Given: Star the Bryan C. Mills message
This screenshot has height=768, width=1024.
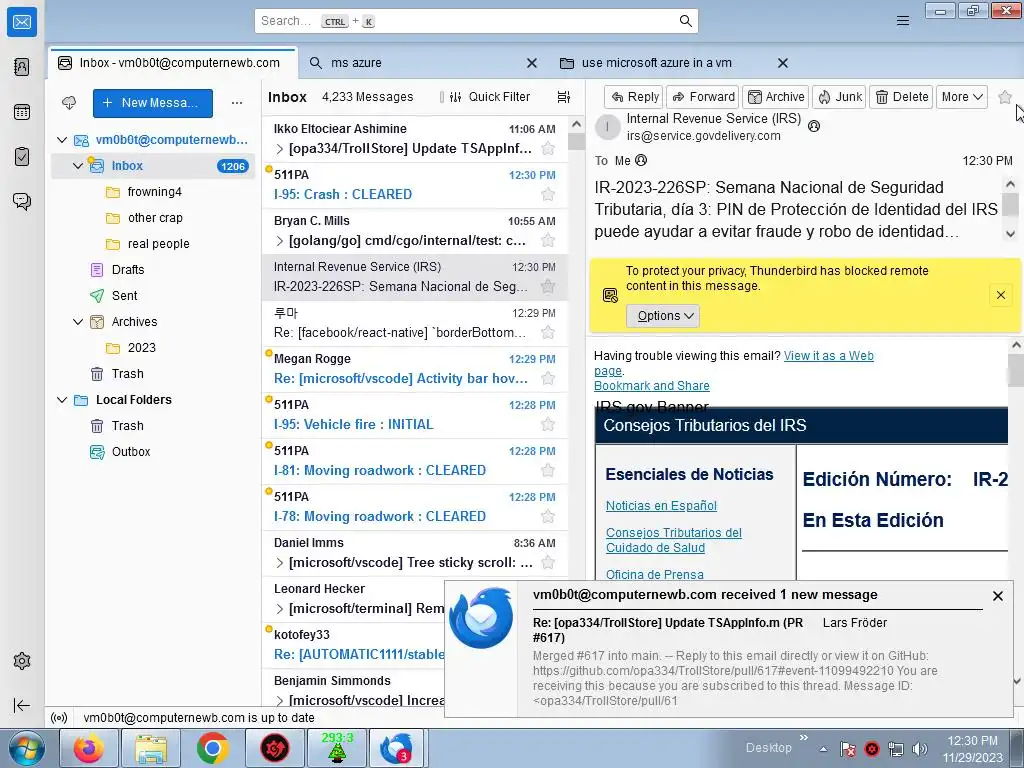Looking at the screenshot, I should pos(548,240).
